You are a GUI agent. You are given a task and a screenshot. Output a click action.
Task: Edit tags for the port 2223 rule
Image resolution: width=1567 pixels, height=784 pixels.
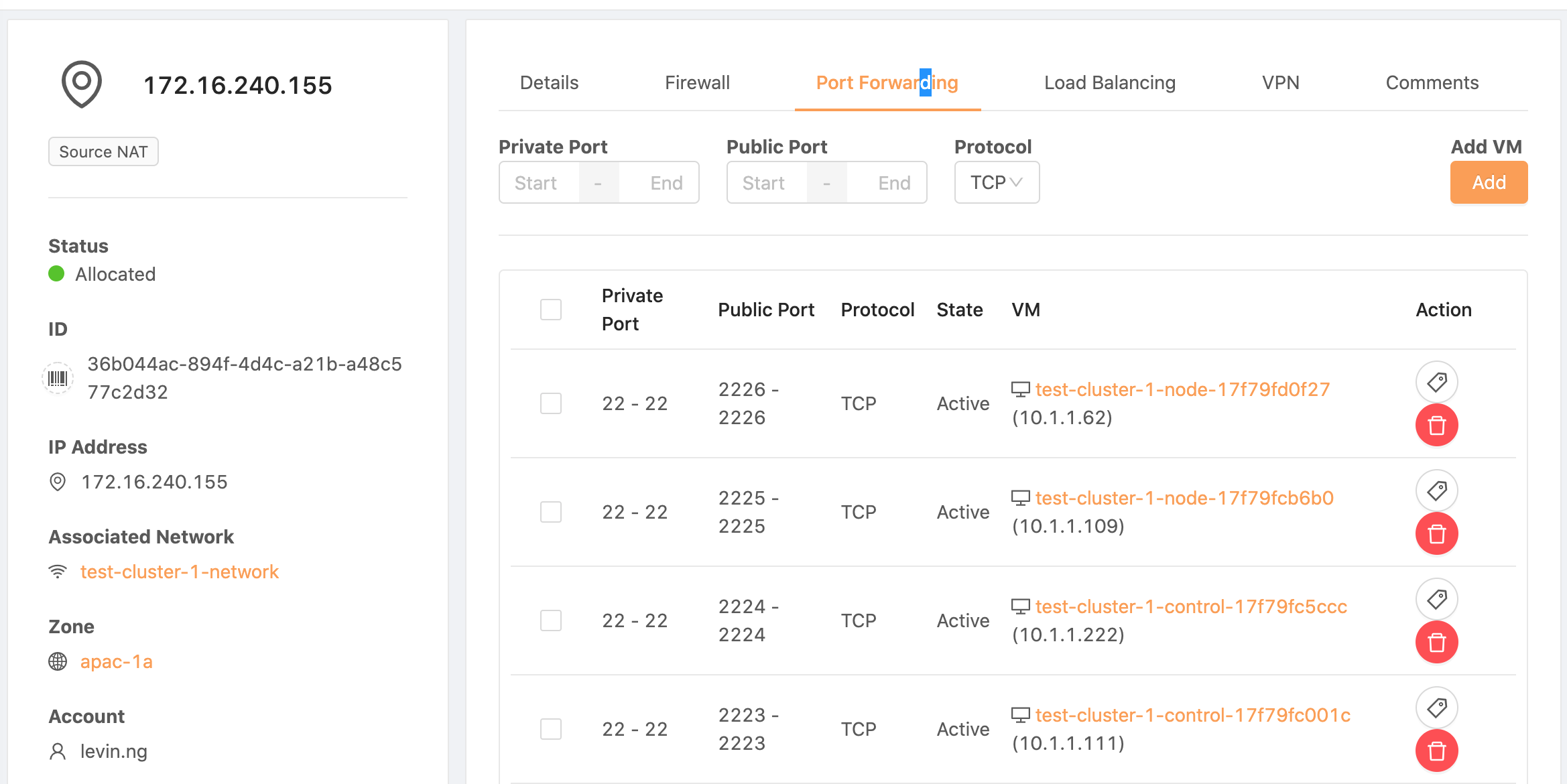click(x=1436, y=708)
